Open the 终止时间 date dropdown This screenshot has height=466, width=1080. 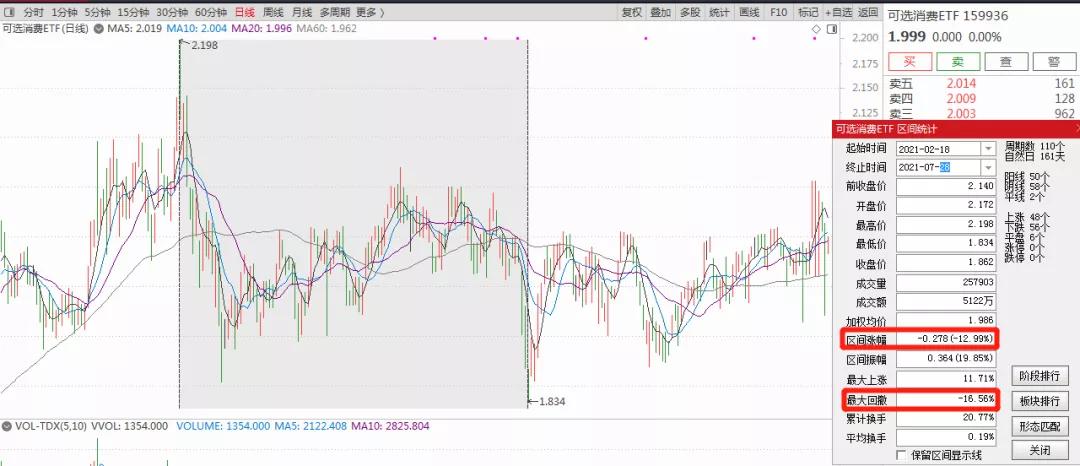(988, 167)
